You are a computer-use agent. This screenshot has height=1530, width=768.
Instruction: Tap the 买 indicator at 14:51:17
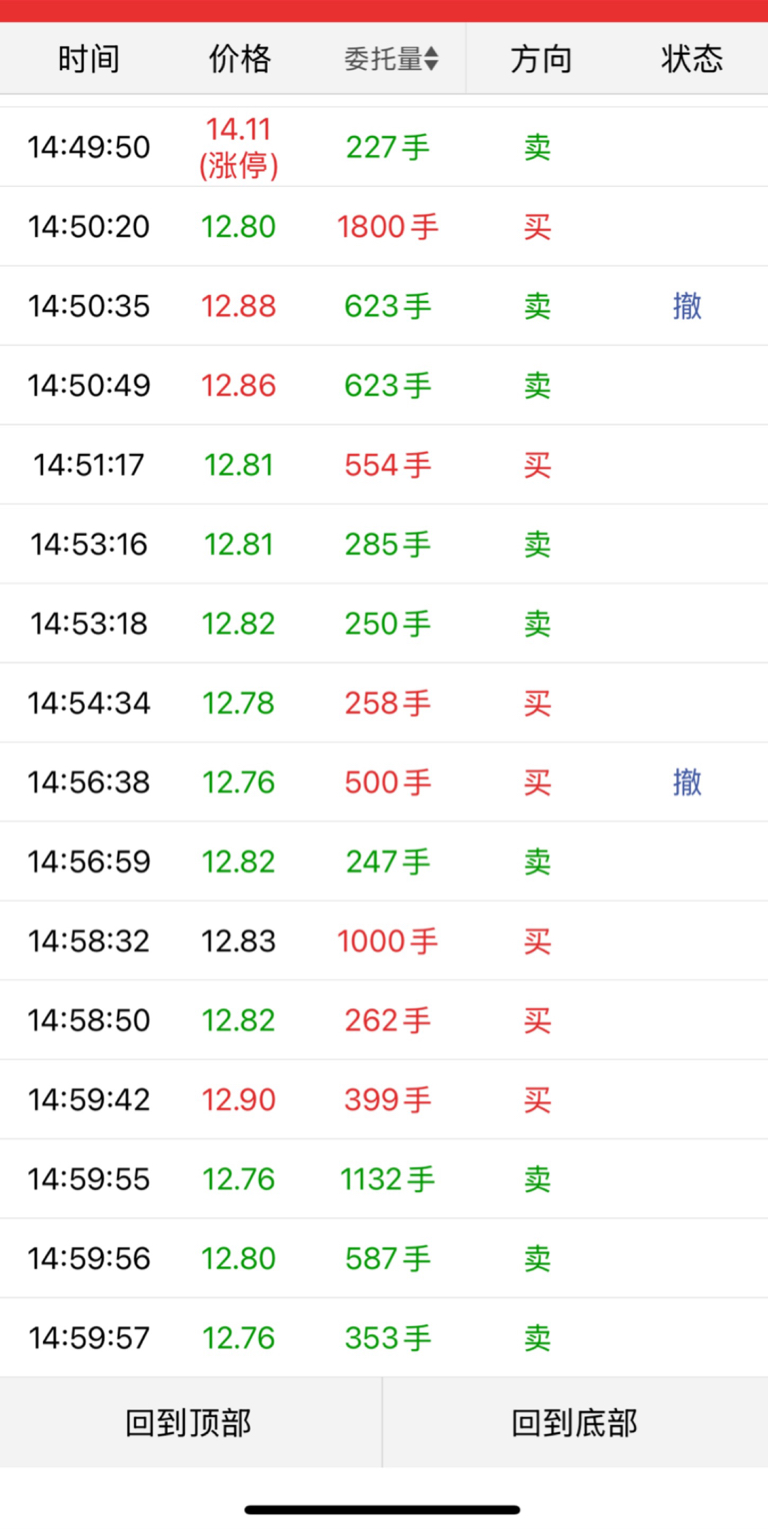538,465
